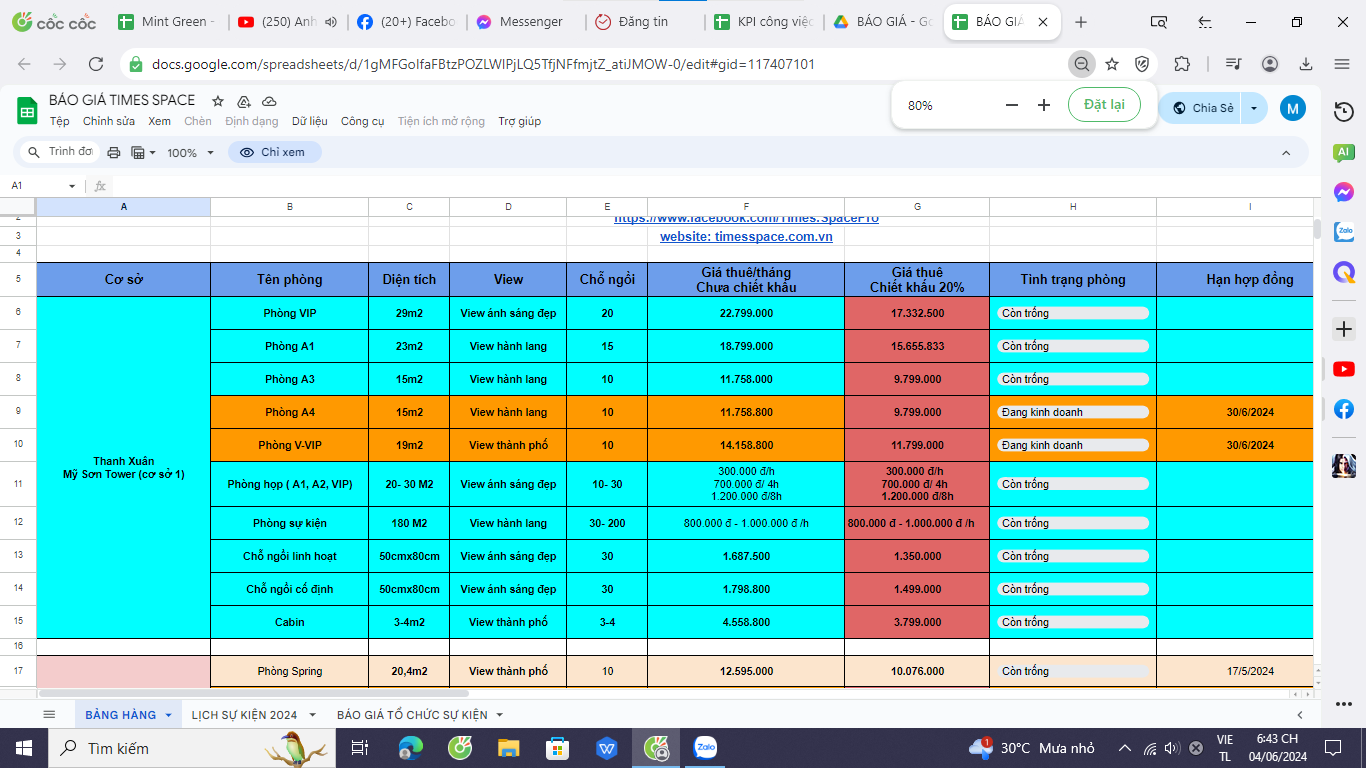Open the all sheets list icon
The width and height of the screenshot is (1366, 768).
click(49, 714)
